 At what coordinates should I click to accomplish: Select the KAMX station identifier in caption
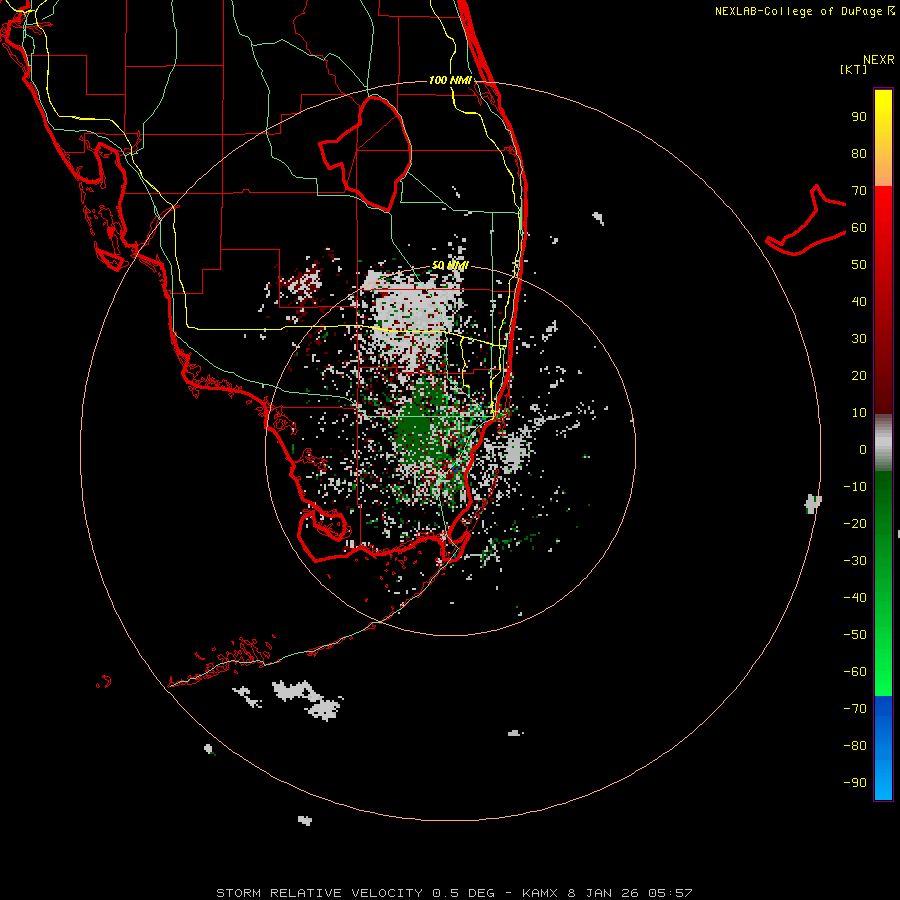coord(540,893)
